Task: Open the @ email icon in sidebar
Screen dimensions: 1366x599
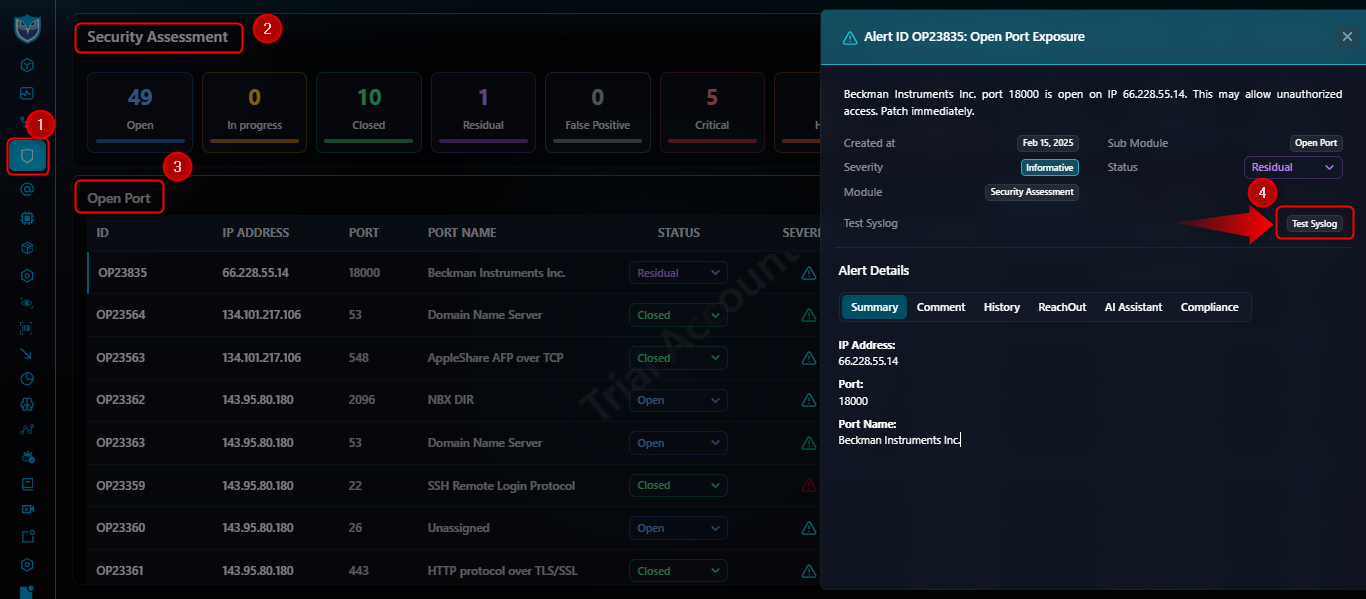Action: click(27, 188)
